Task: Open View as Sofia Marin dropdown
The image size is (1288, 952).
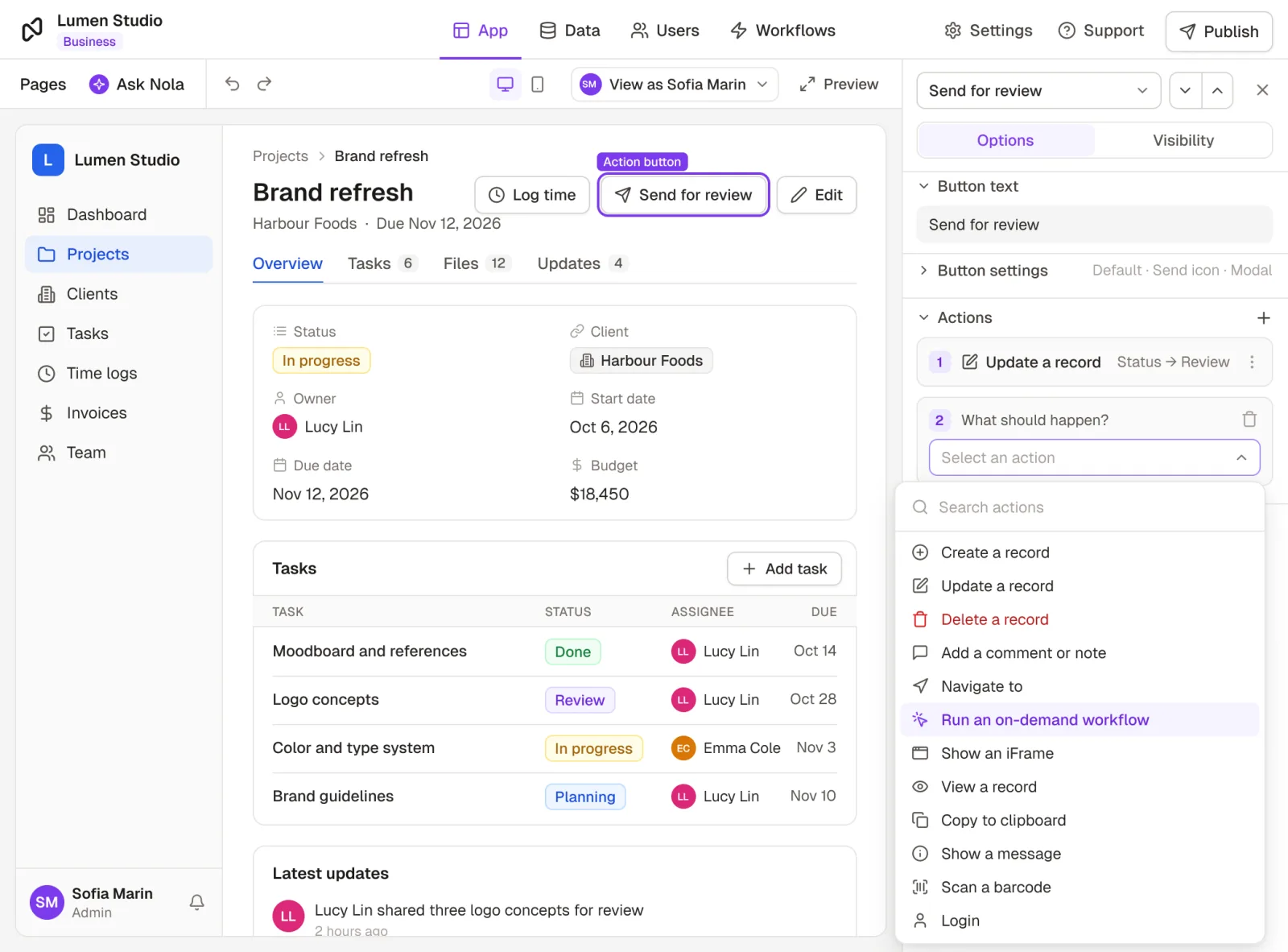Action: click(675, 84)
